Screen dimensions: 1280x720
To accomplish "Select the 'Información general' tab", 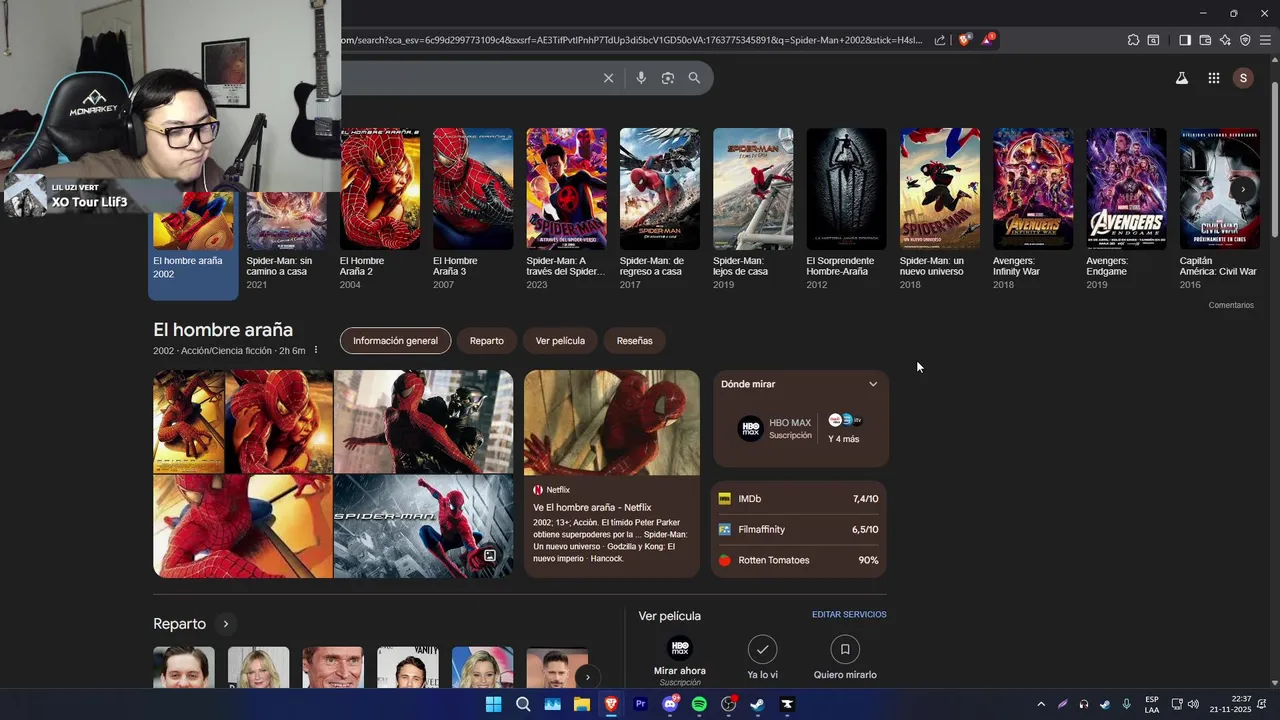I will [x=395, y=341].
